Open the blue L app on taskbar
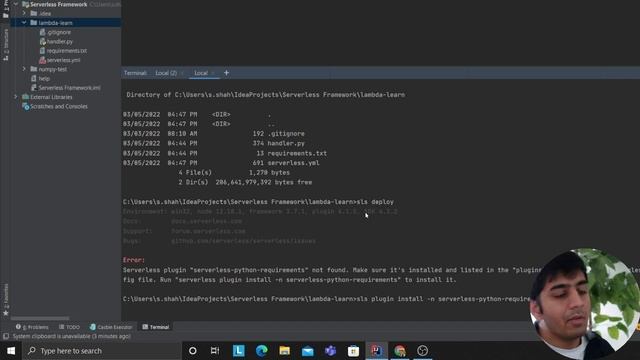Screen dimensions: 640x360 point(239,351)
